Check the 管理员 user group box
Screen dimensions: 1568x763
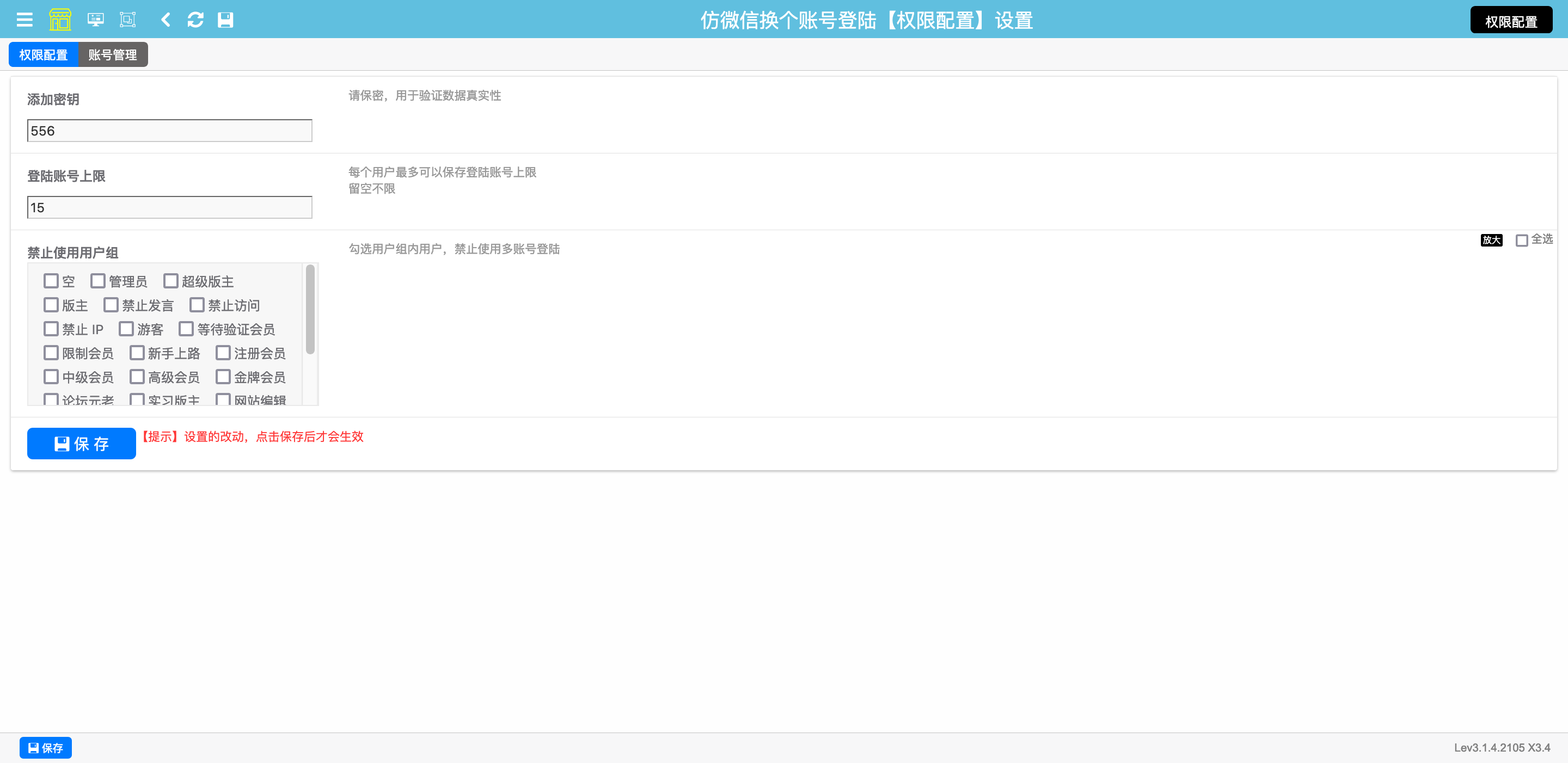[98, 280]
